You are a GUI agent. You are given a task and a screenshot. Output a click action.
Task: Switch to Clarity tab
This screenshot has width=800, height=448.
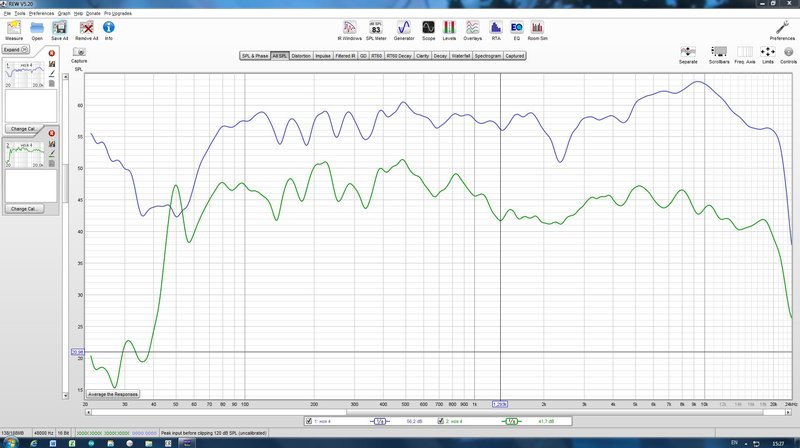tap(422, 56)
